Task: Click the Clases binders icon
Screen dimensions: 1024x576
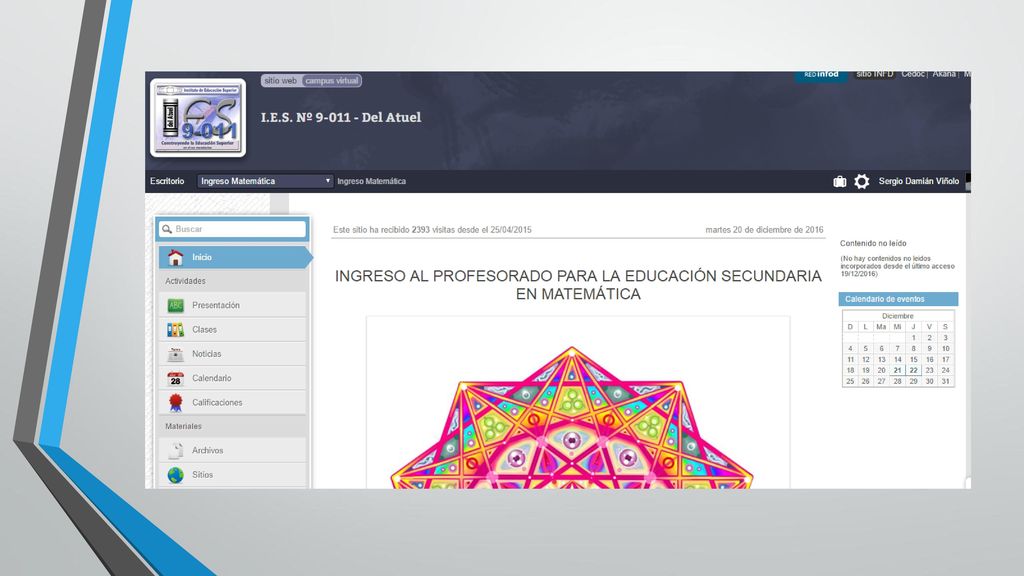Action: click(x=175, y=330)
